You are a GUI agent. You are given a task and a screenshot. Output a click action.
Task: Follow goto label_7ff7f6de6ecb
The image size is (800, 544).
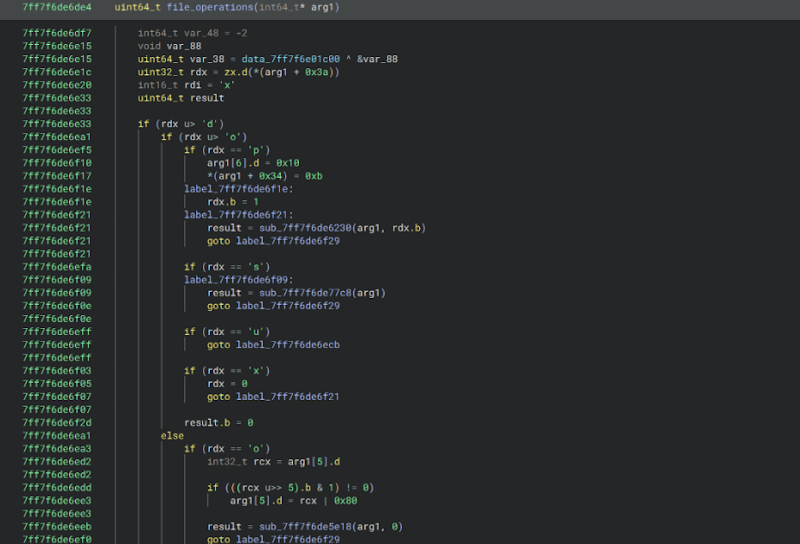click(273, 345)
